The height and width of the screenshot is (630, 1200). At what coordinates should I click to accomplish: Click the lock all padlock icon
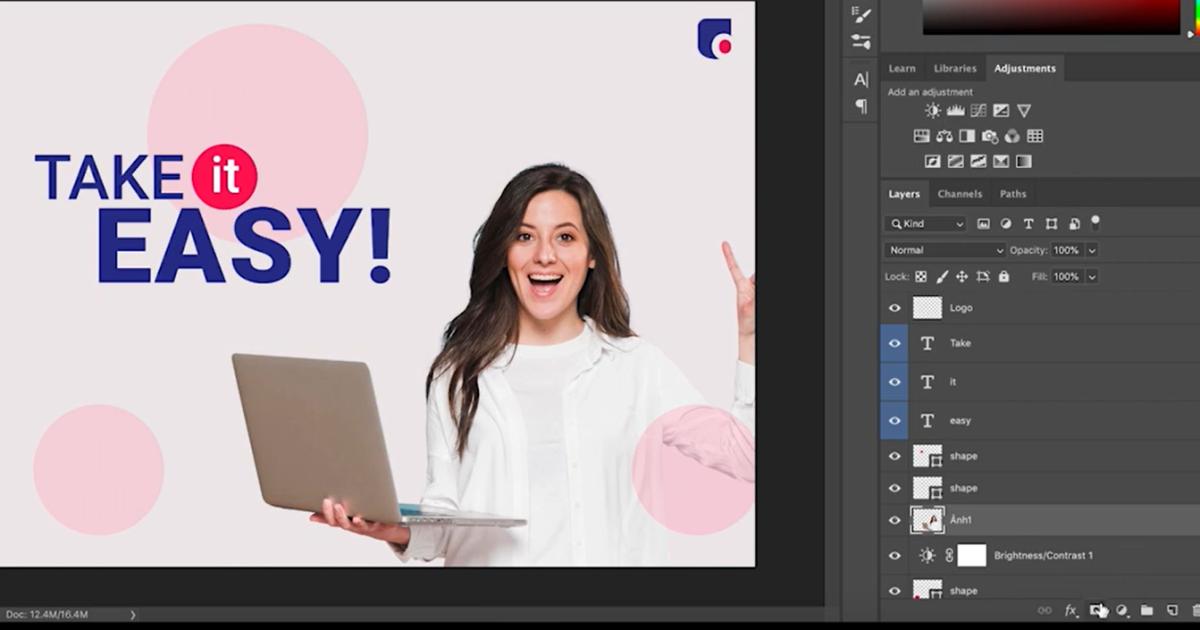(x=1004, y=277)
